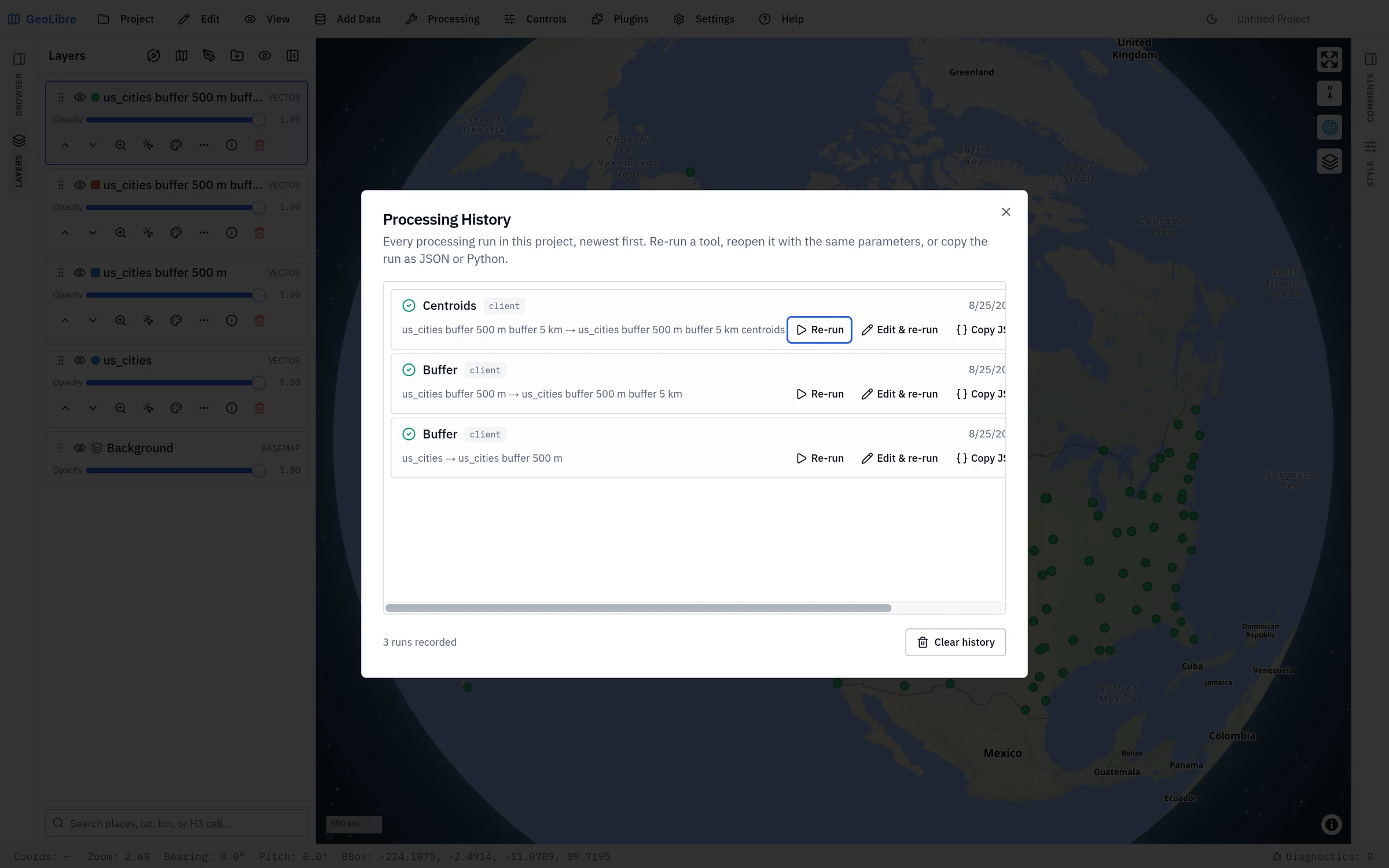Delete the green us_cities buffer layer at top
Viewport: 1389px width, 868px height.
259,145
